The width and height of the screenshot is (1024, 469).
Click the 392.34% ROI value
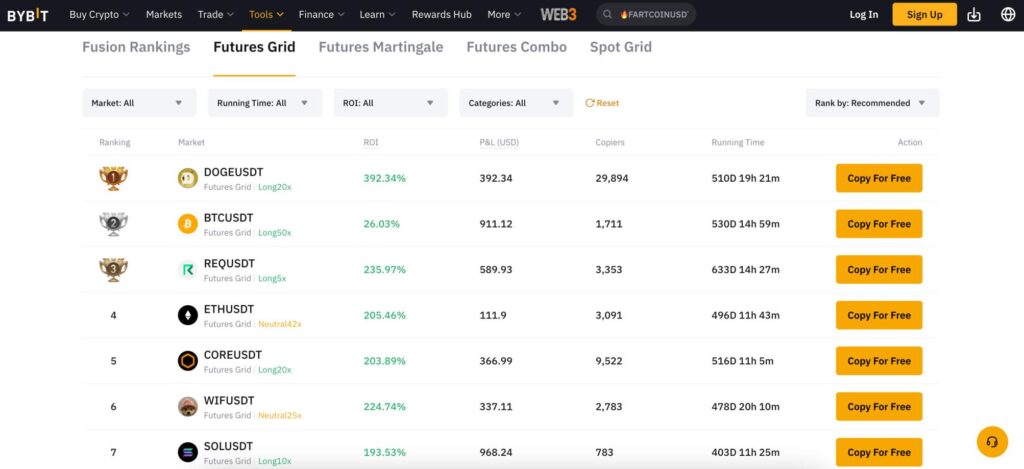385,178
